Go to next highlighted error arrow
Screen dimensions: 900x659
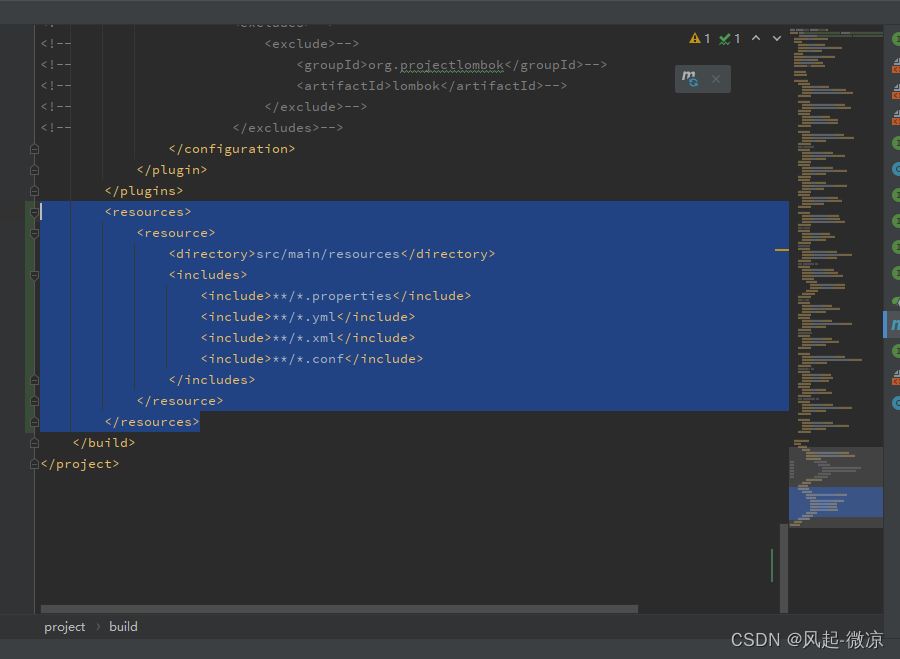point(777,38)
